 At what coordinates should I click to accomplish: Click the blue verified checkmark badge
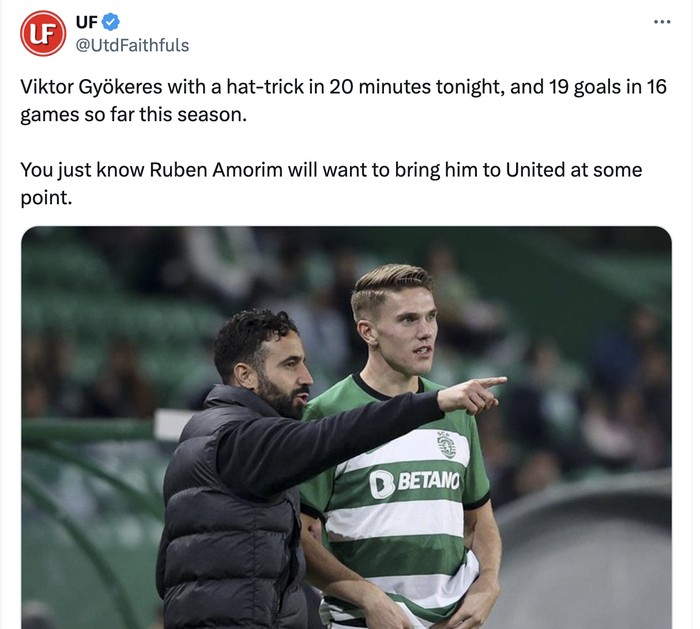pyautogui.click(x=112, y=22)
